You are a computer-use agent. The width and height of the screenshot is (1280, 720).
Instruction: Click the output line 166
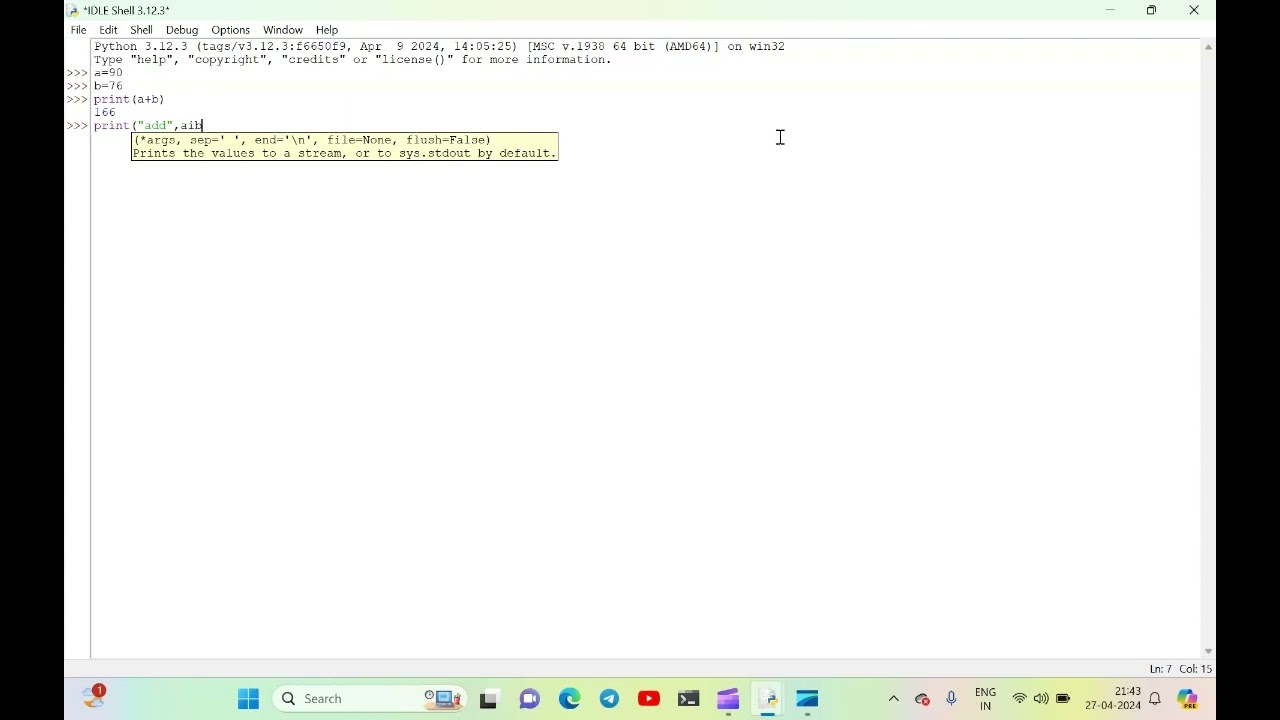coord(104,112)
